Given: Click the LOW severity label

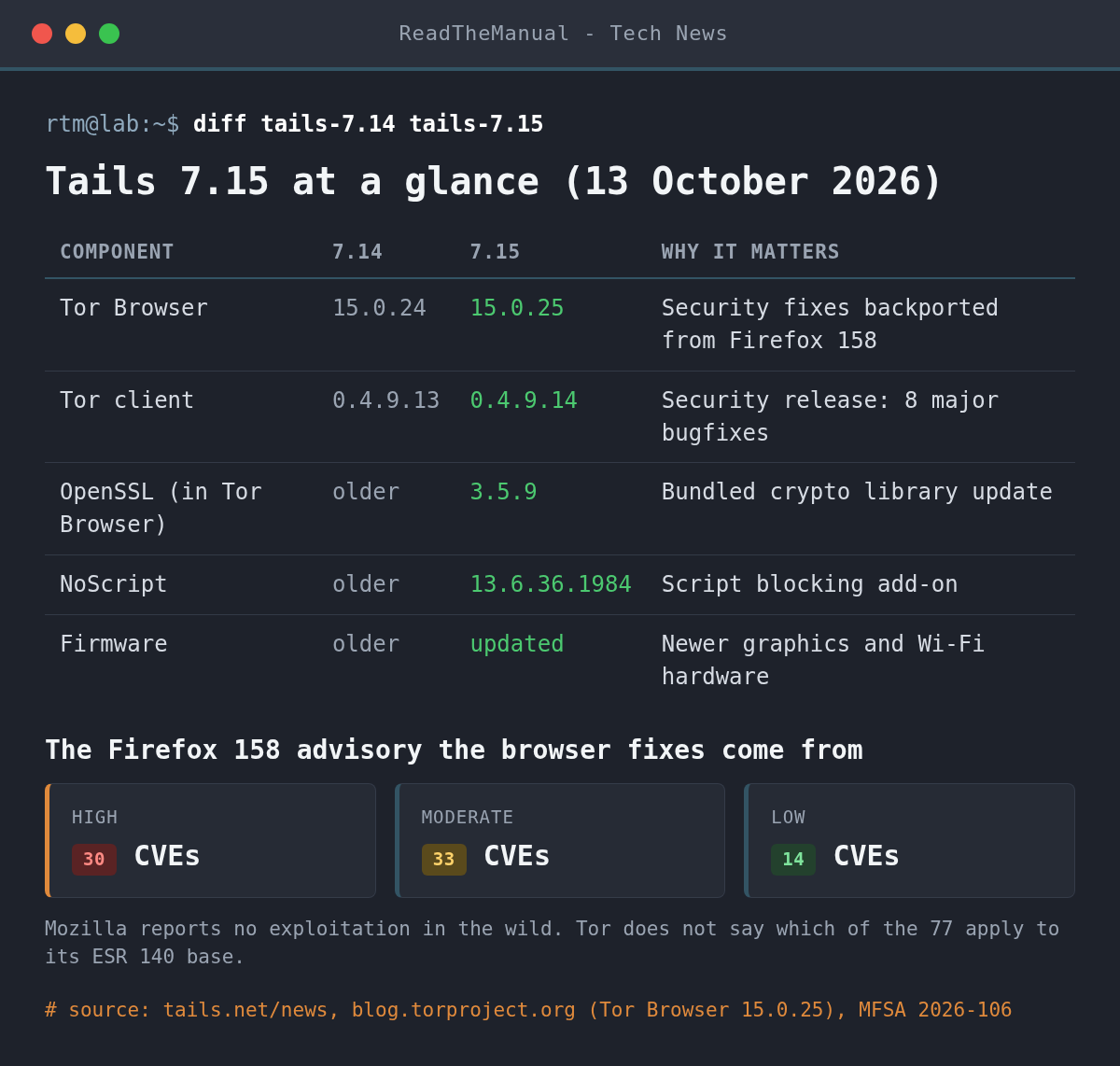Looking at the screenshot, I should coord(789,818).
